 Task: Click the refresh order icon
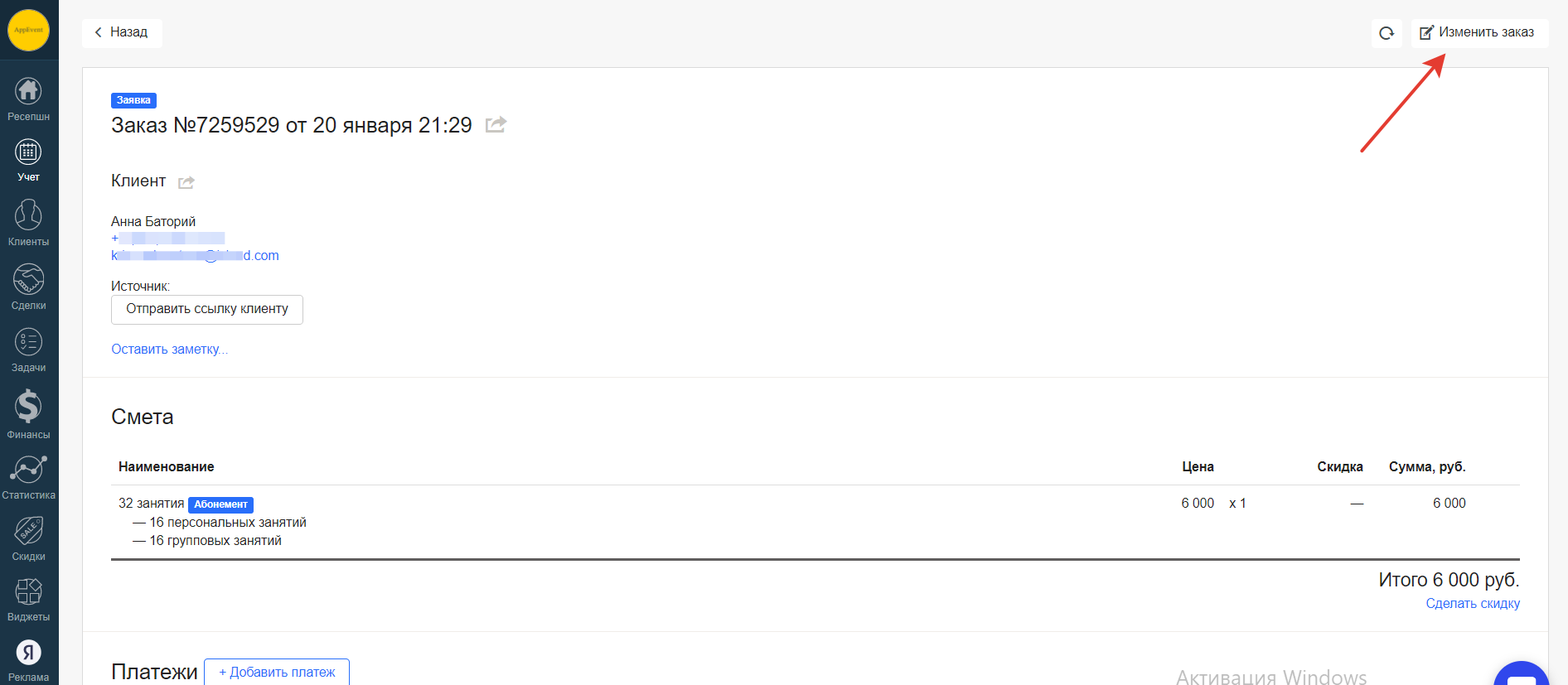(1387, 33)
